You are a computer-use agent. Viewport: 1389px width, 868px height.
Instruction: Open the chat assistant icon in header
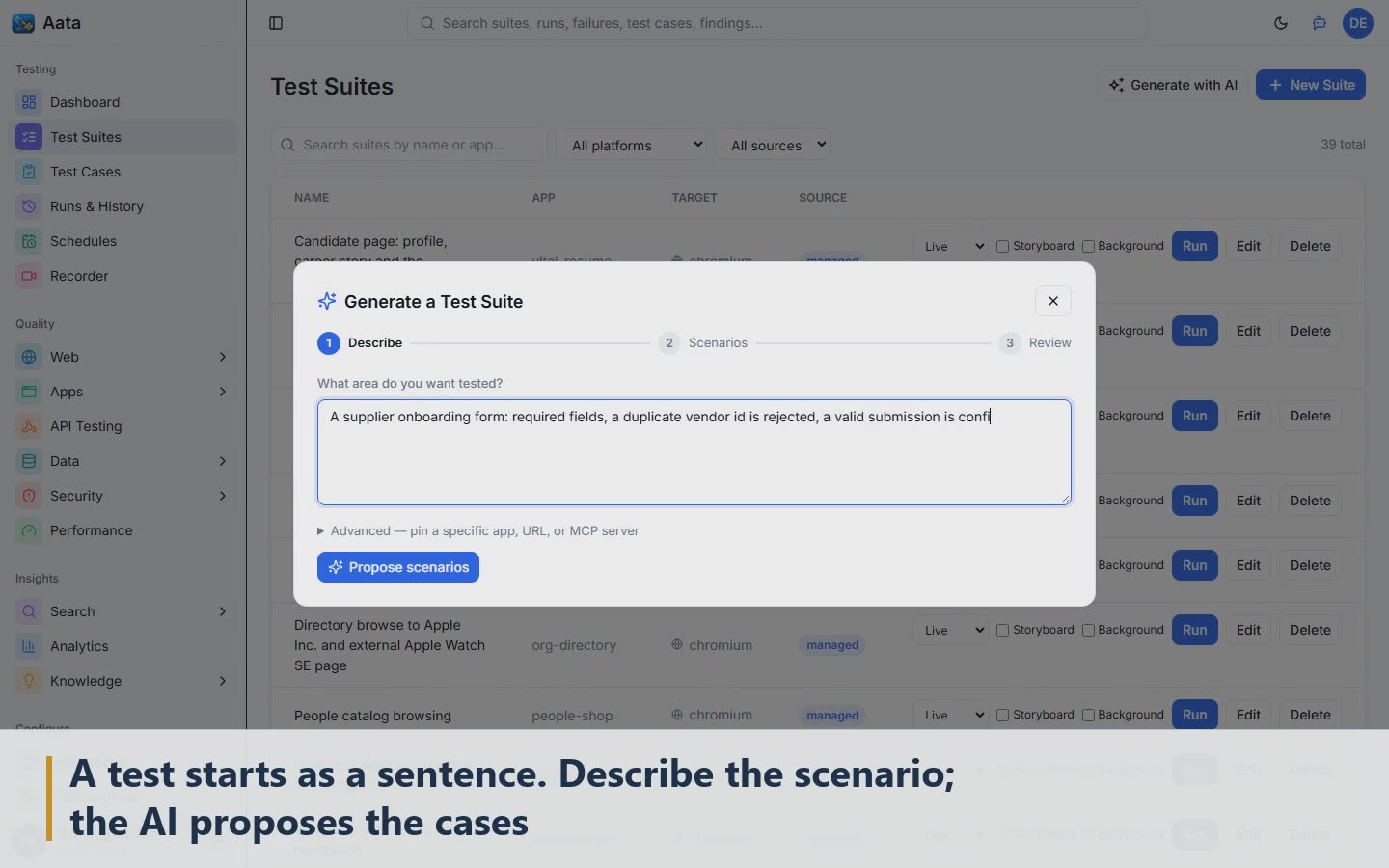coord(1320,23)
